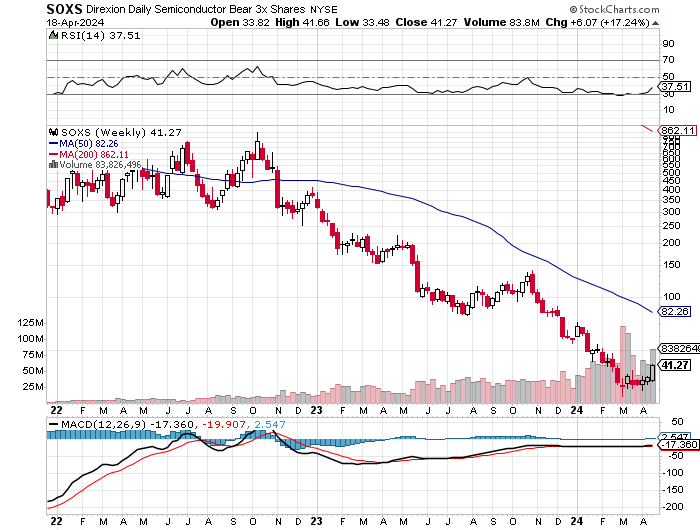Screen dimensions: 700x530
Task: Click the volume bars icon in the legend
Action: coord(53,165)
